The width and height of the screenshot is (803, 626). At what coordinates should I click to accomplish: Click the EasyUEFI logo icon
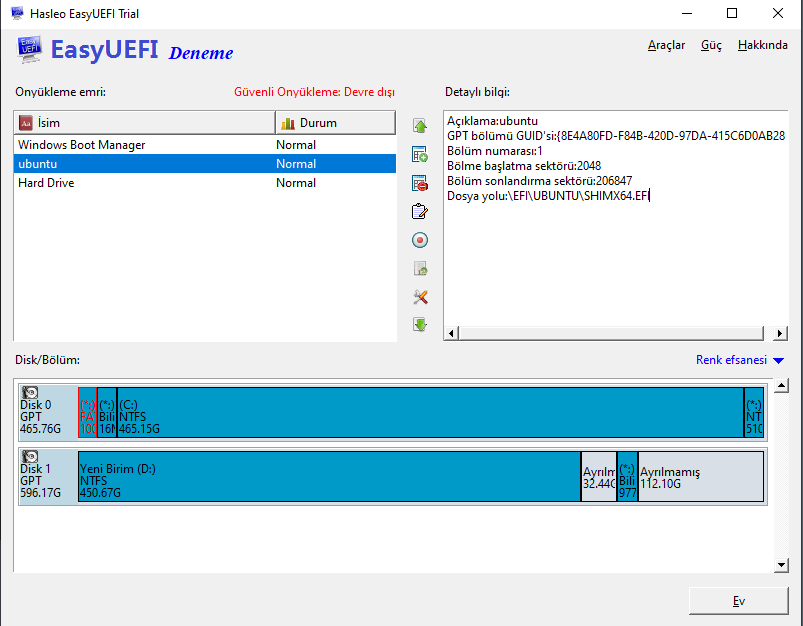[x=29, y=50]
